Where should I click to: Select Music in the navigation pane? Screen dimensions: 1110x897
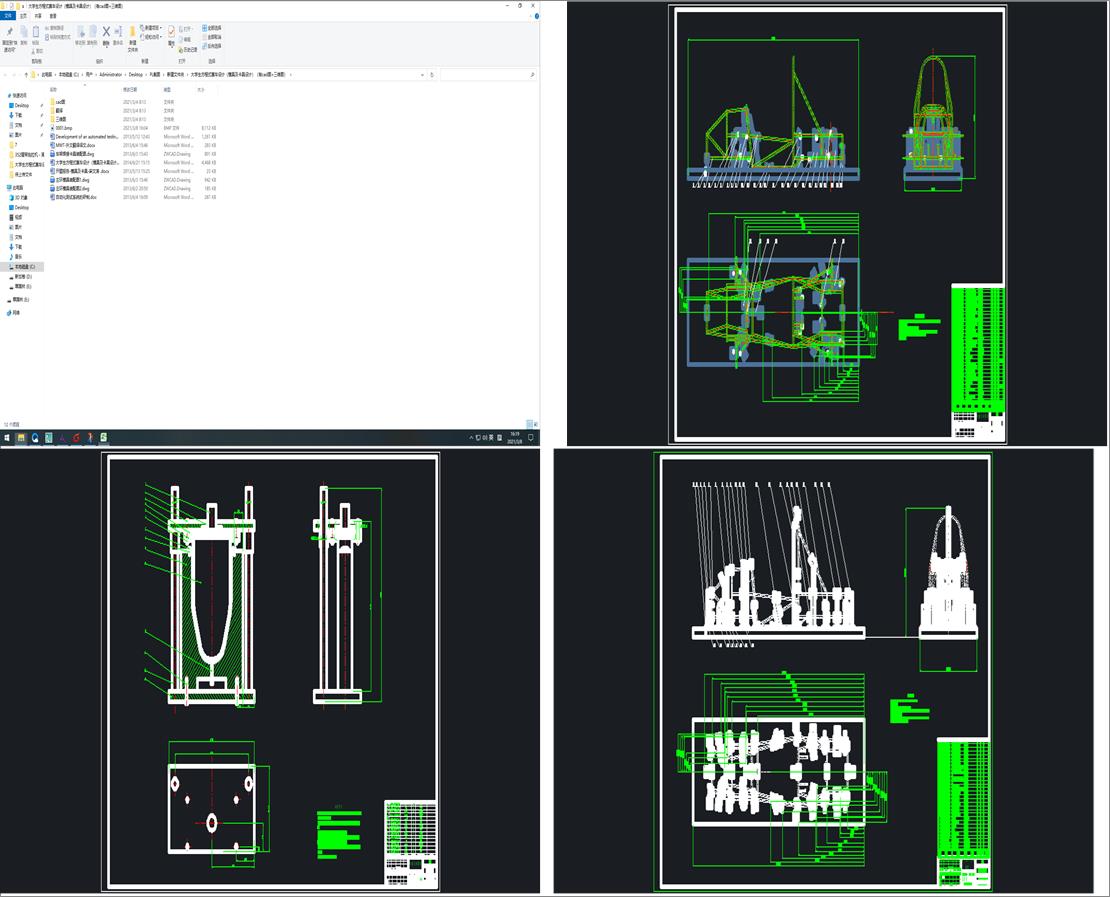click(x=18, y=256)
